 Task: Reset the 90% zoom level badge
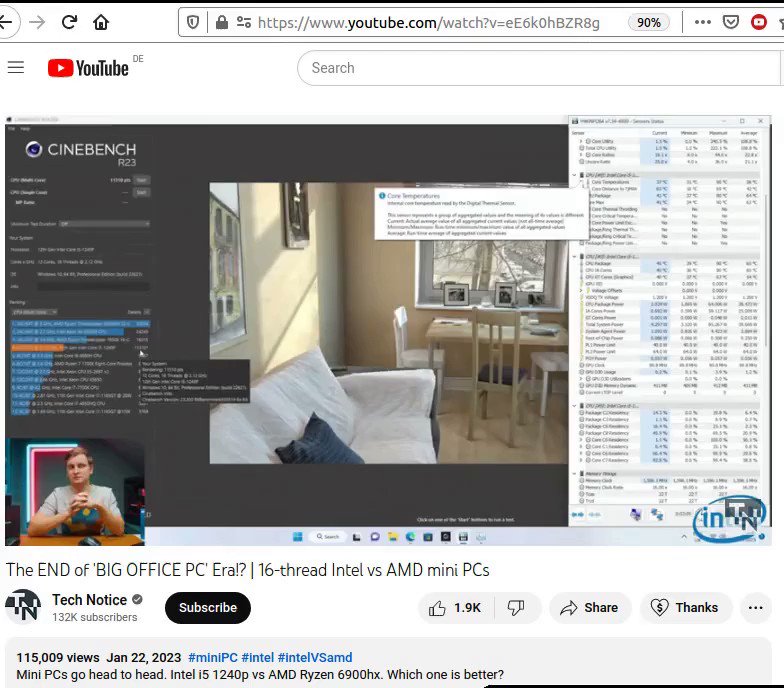click(x=648, y=22)
